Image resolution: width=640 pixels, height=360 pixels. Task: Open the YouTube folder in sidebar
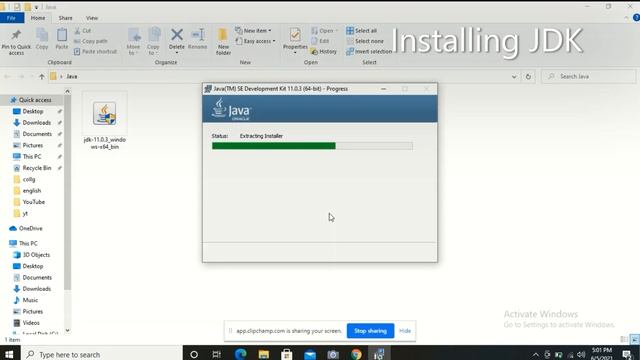(33, 202)
